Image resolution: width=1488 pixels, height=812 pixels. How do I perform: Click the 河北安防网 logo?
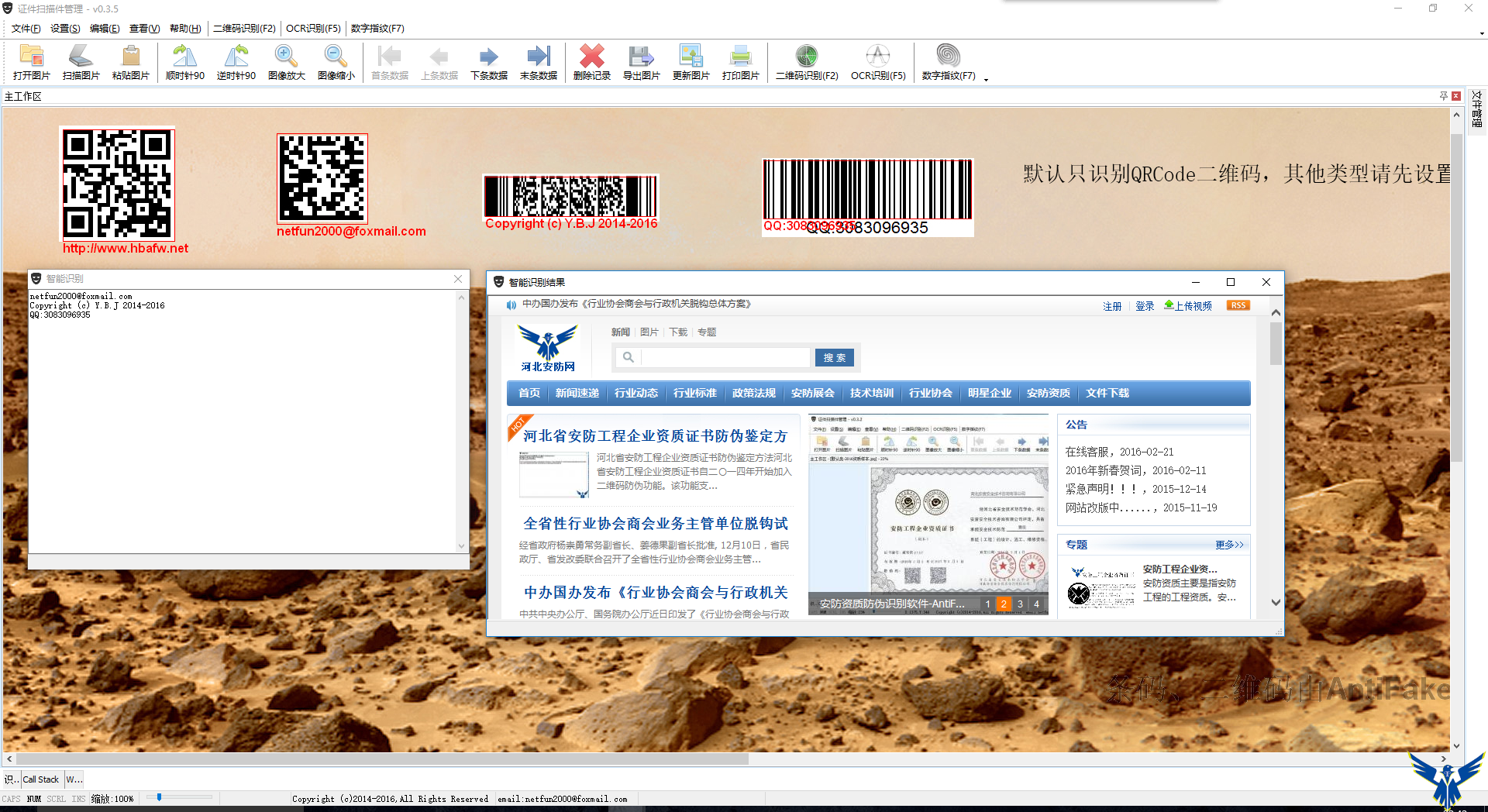coord(548,348)
